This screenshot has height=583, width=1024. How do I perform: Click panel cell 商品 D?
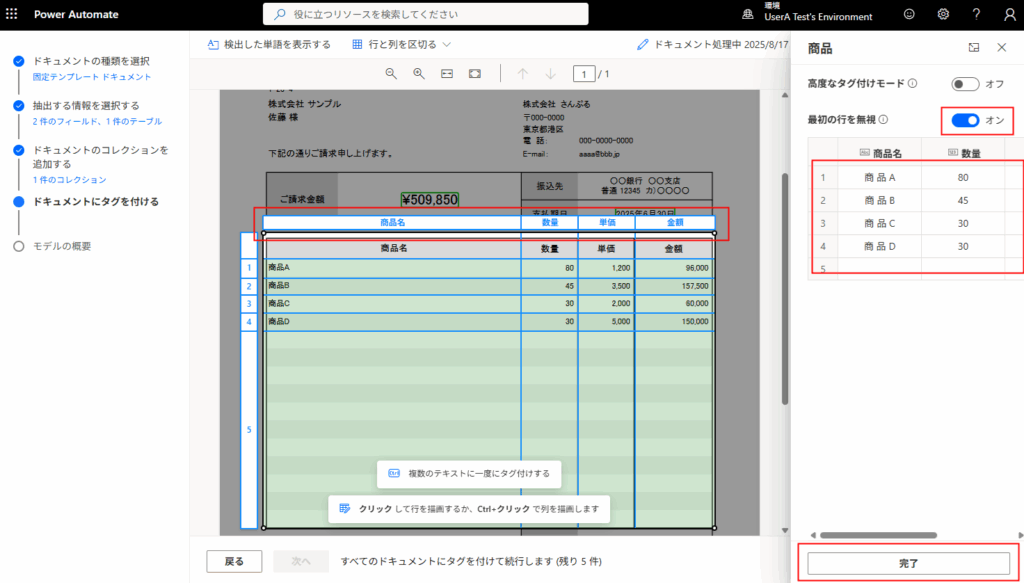pos(880,246)
